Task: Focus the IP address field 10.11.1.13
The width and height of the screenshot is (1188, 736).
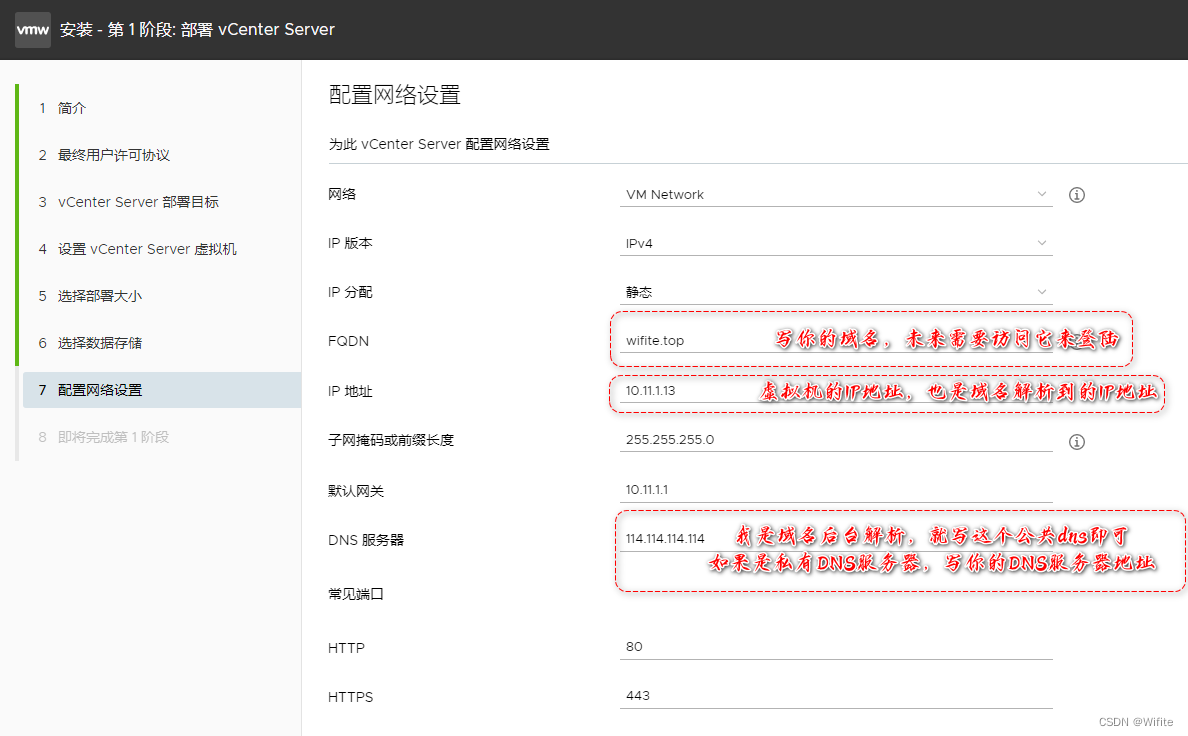Action: click(x=836, y=390)
